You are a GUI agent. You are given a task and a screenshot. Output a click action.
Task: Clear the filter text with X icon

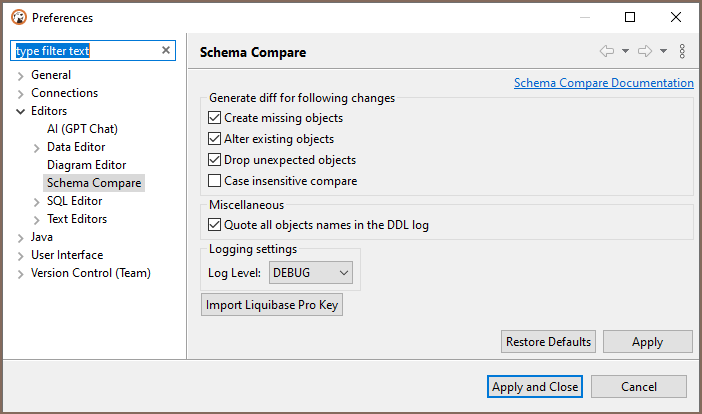[166, 51]
